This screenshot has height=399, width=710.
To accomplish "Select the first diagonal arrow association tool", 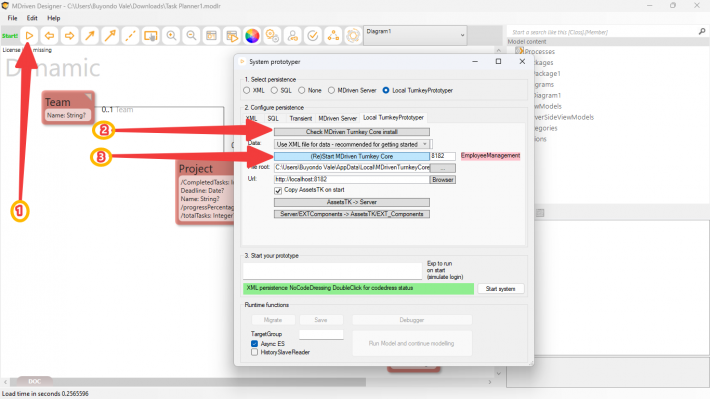I will click(90, 35).
